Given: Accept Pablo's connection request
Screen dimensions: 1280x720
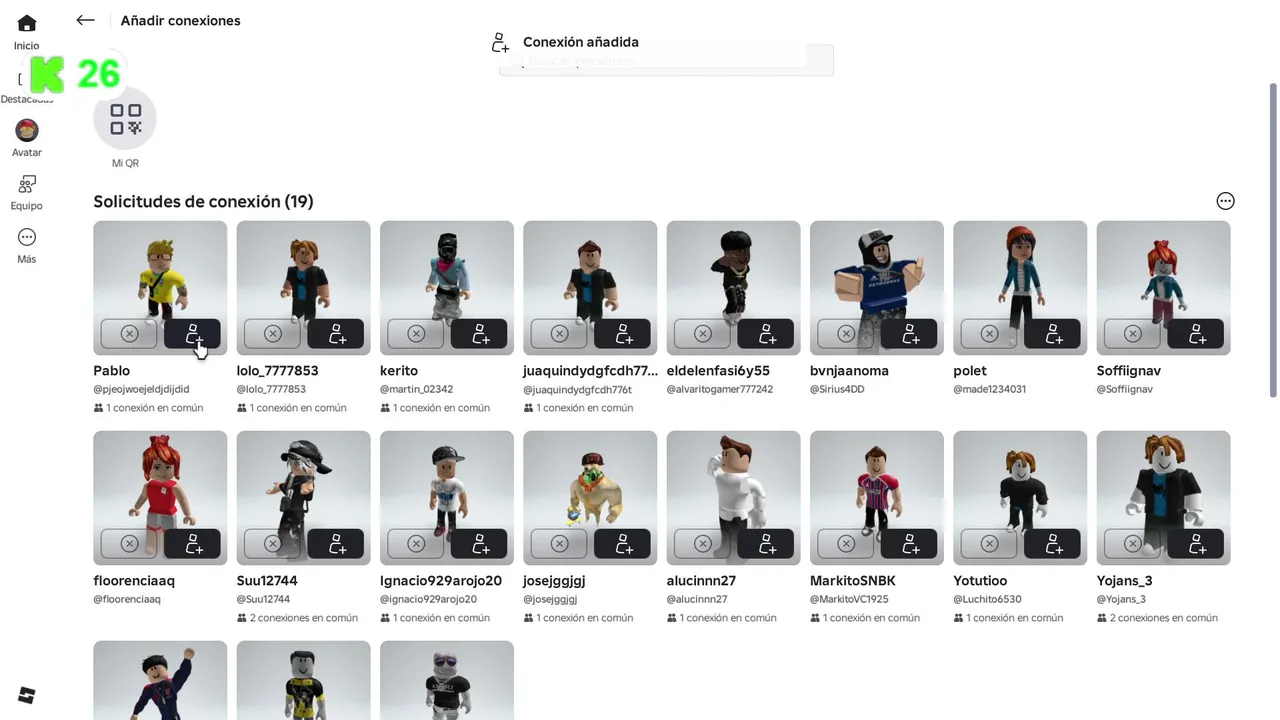Looking at the screenshot, I should (192, 333).
